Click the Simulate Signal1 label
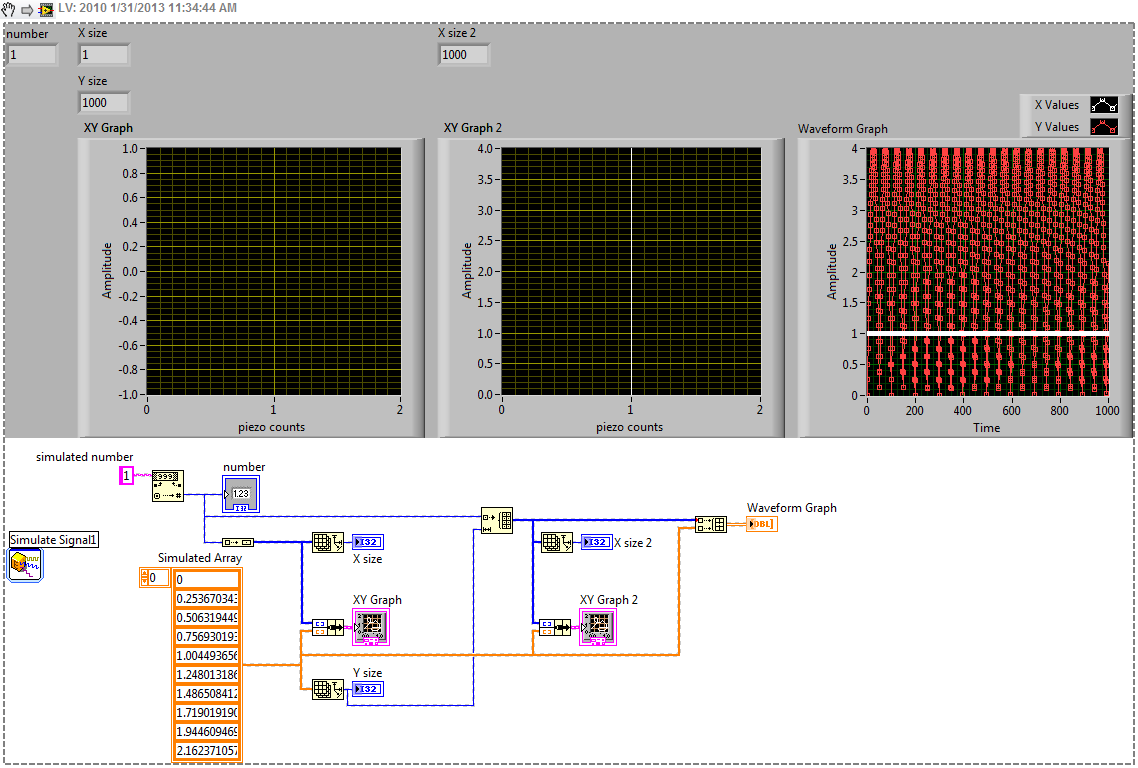The image size is (1138, 768). point(54,539)
